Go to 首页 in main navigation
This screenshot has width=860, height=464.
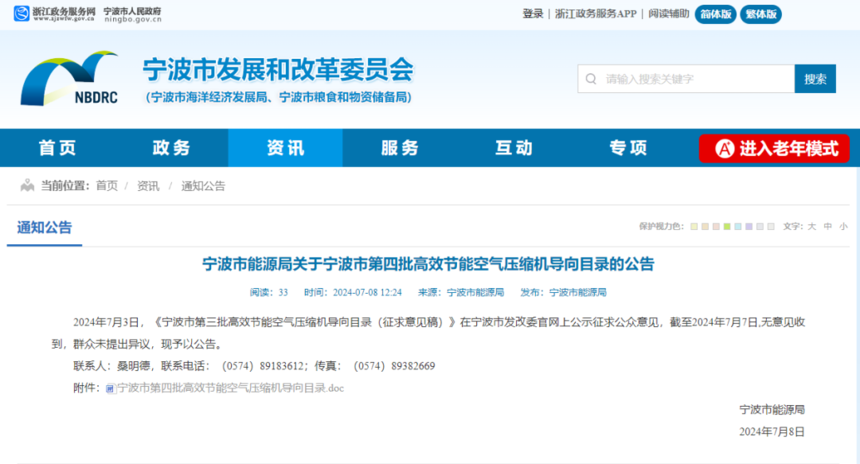(57, 148)
